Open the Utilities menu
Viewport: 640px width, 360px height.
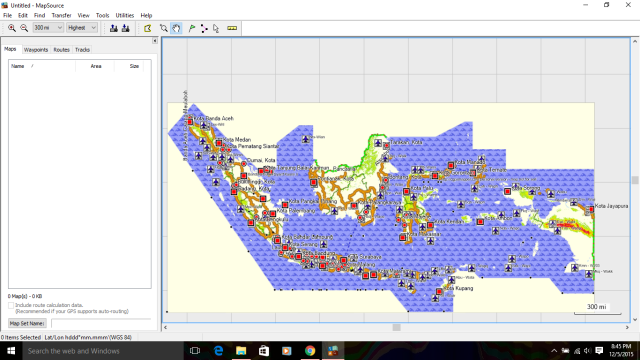pos(124,15)
